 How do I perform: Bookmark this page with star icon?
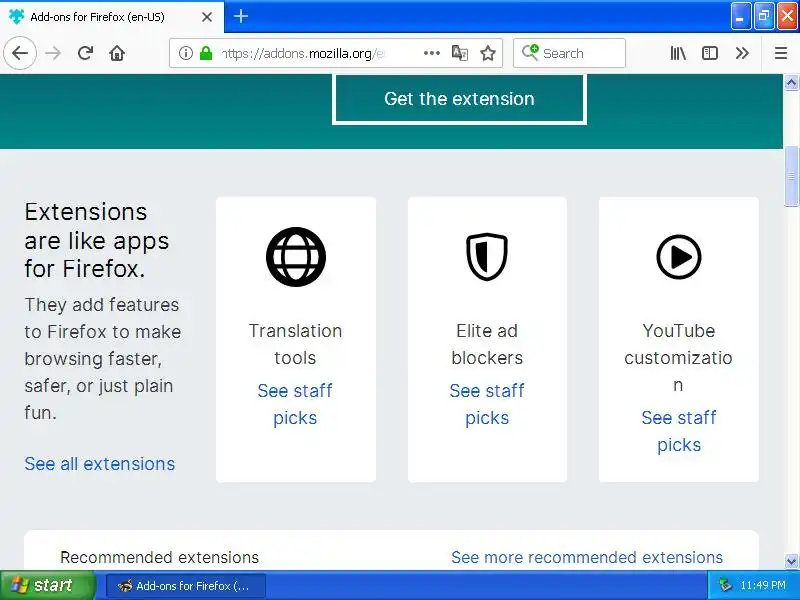pos(488,53)
